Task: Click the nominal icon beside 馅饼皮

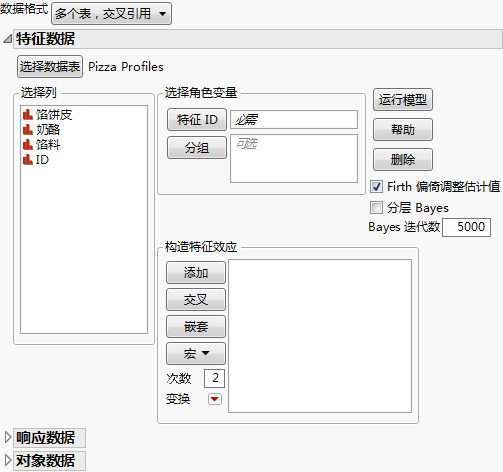Action: [x=28, y=115]
